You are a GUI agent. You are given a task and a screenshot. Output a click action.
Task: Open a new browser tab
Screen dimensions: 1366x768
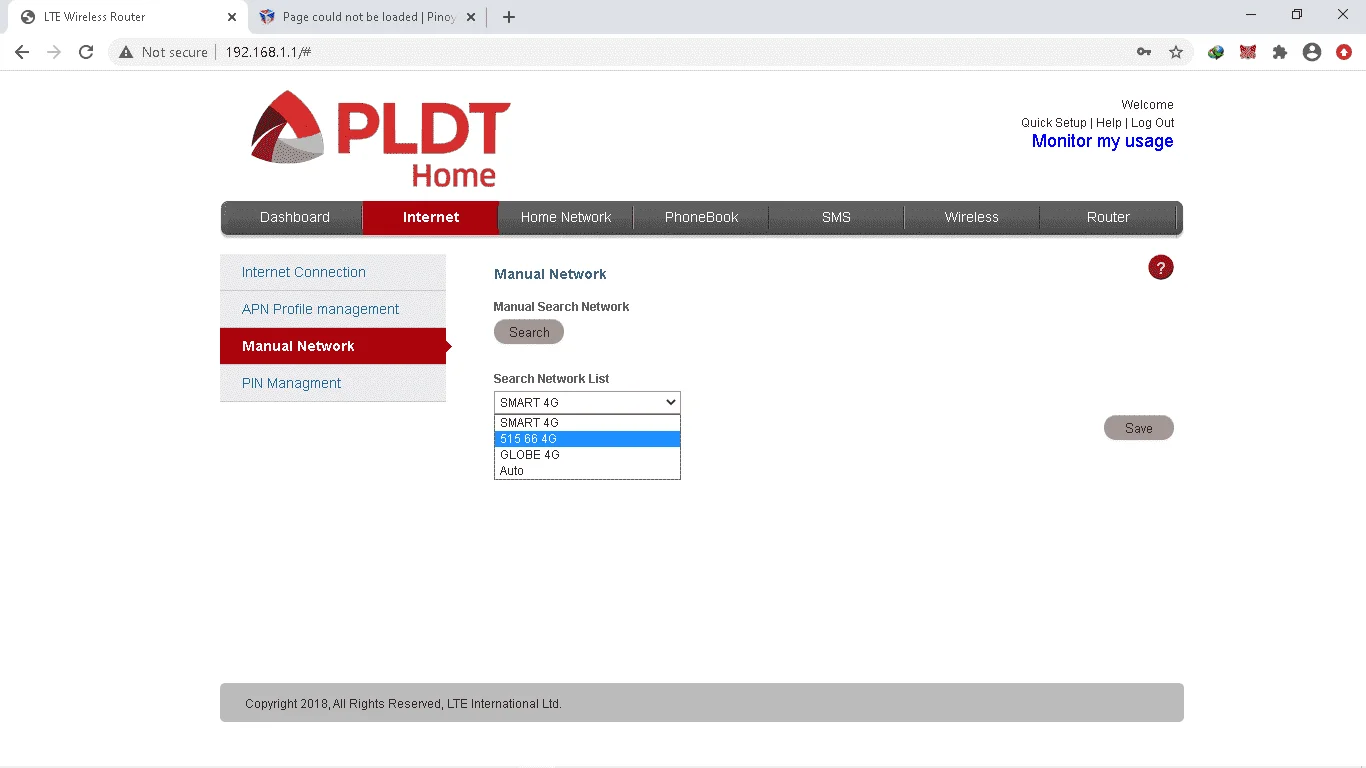(x=509, y=17)
